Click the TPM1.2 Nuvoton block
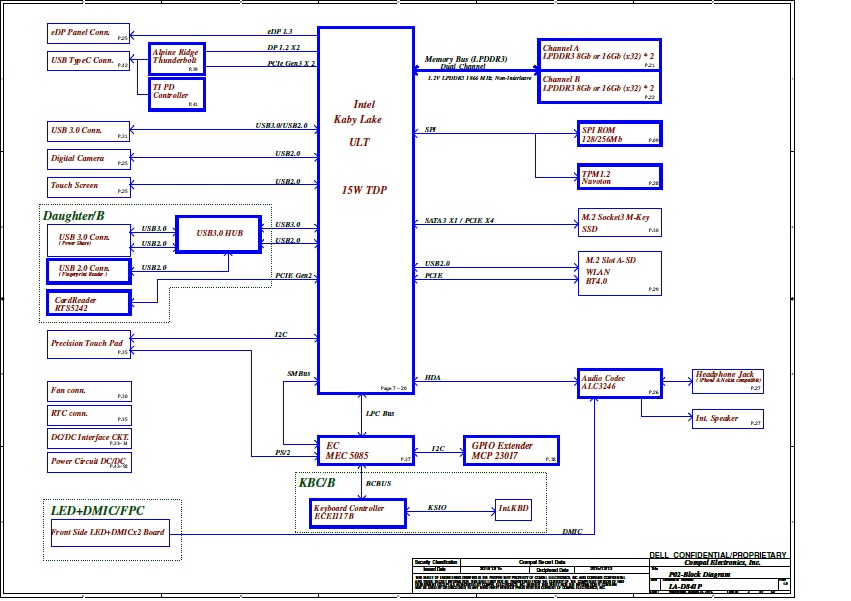Viewport: 851px width, 601px height. [x=620, y=177]
